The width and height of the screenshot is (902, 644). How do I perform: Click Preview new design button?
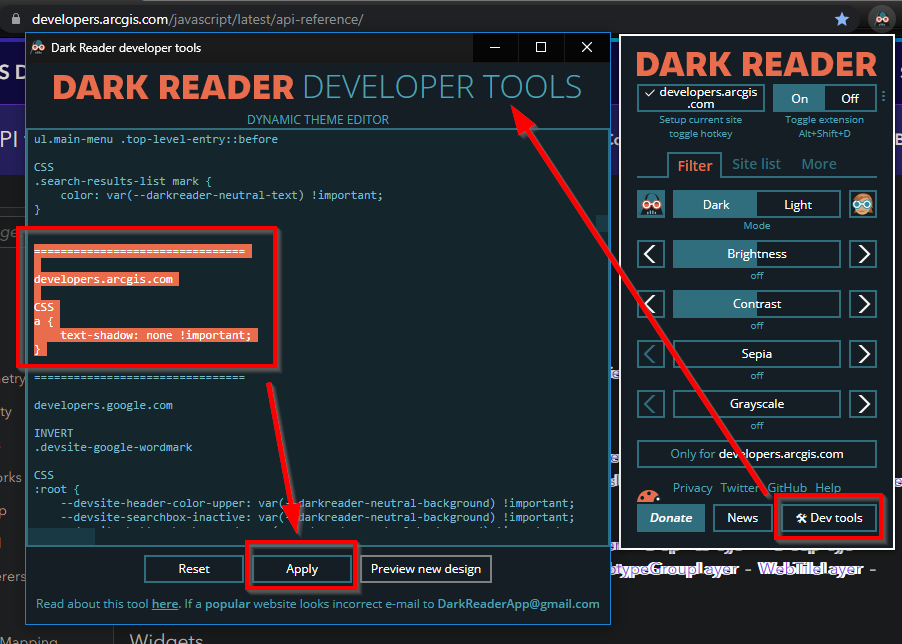click(426, 569)
